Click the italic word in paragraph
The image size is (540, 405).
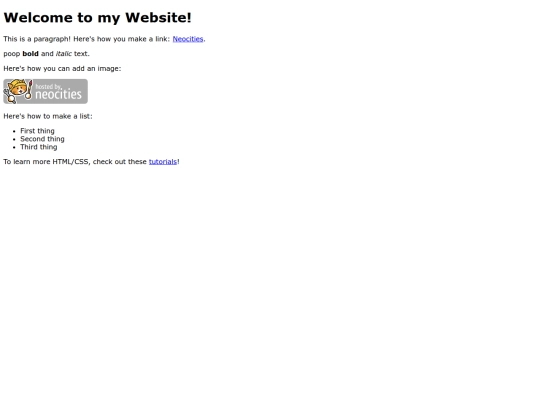pos(64,54)
